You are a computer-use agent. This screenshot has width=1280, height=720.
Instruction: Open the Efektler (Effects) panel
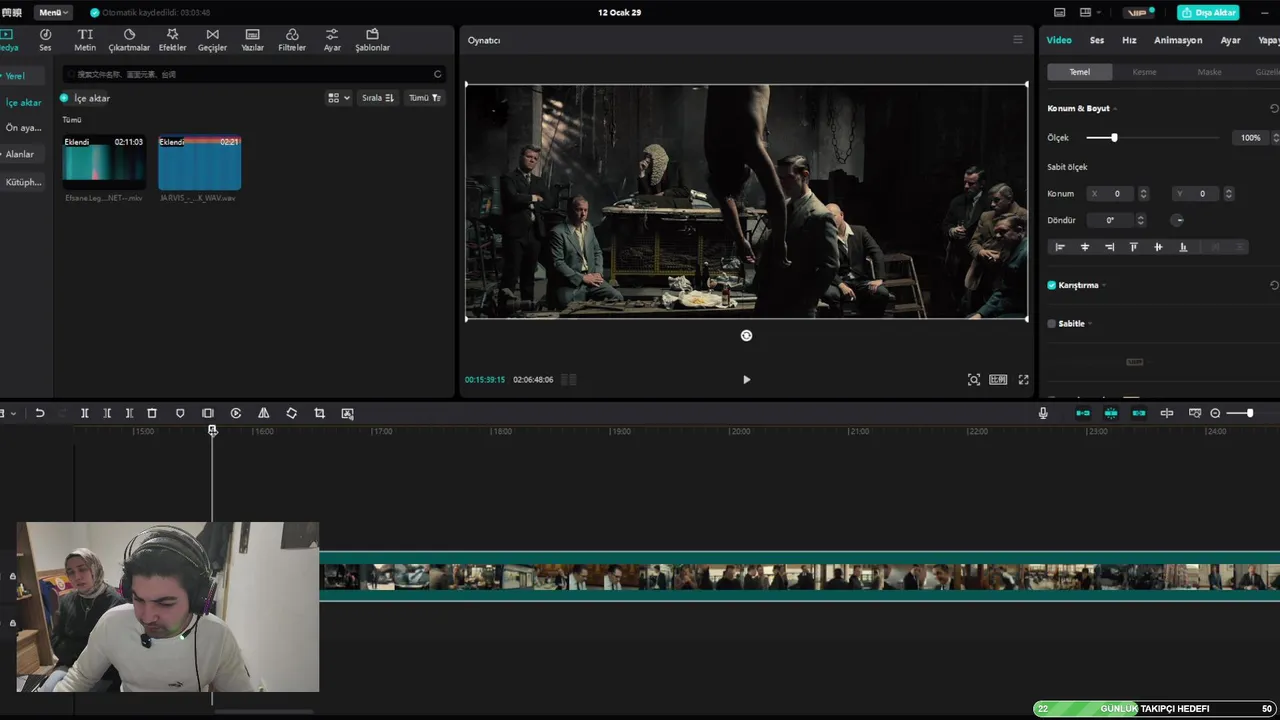coord(172,40)
